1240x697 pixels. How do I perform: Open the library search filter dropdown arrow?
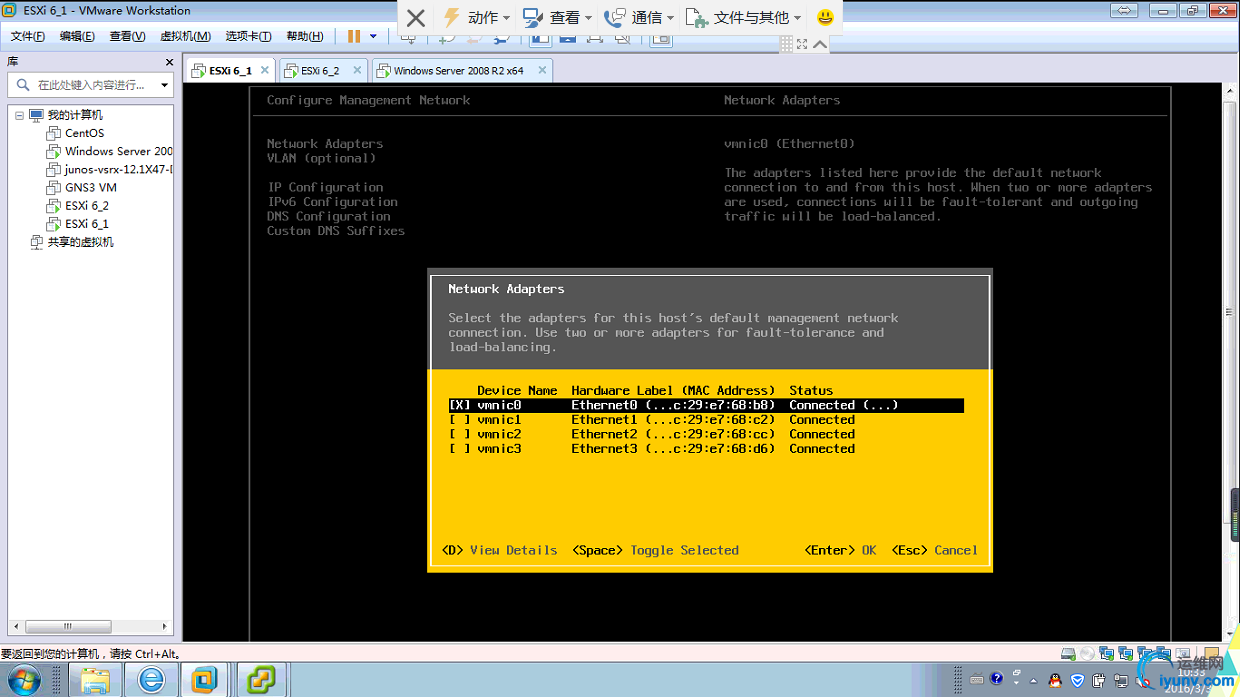166,85
